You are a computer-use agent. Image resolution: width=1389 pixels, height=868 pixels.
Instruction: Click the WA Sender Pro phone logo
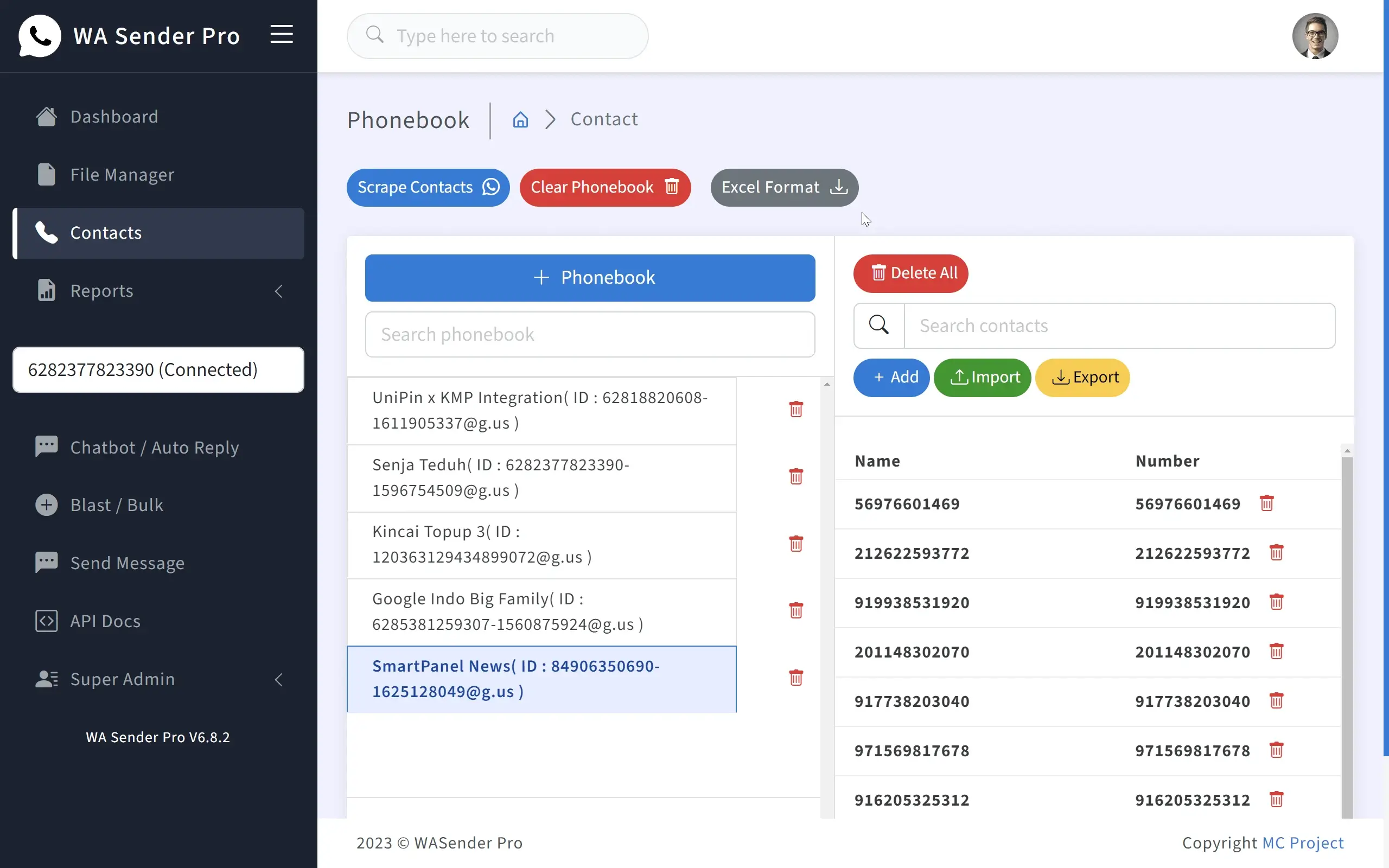click(x=39, y=36)
